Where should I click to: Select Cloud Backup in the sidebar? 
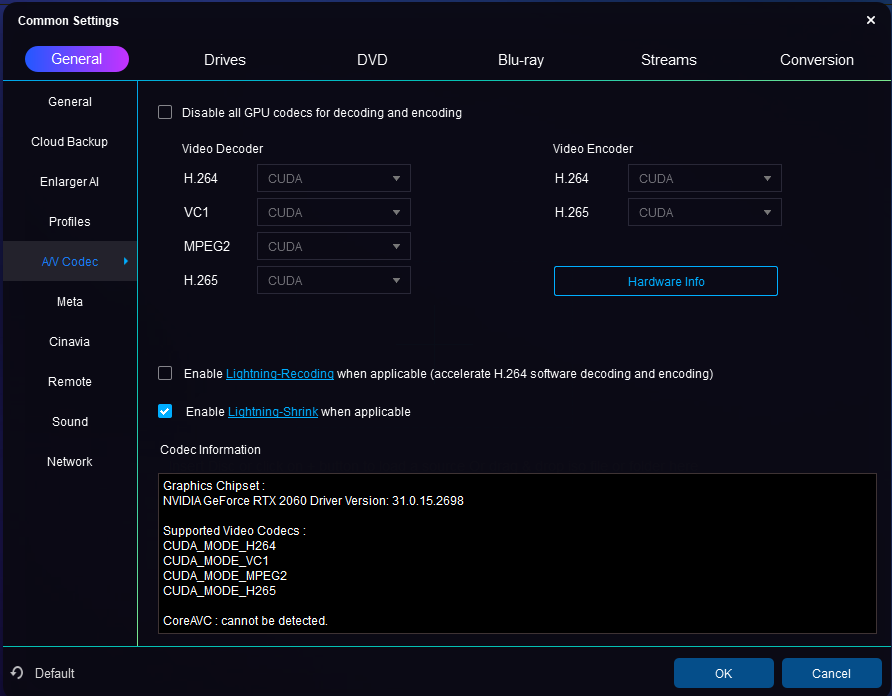click(x=70, y=142)
